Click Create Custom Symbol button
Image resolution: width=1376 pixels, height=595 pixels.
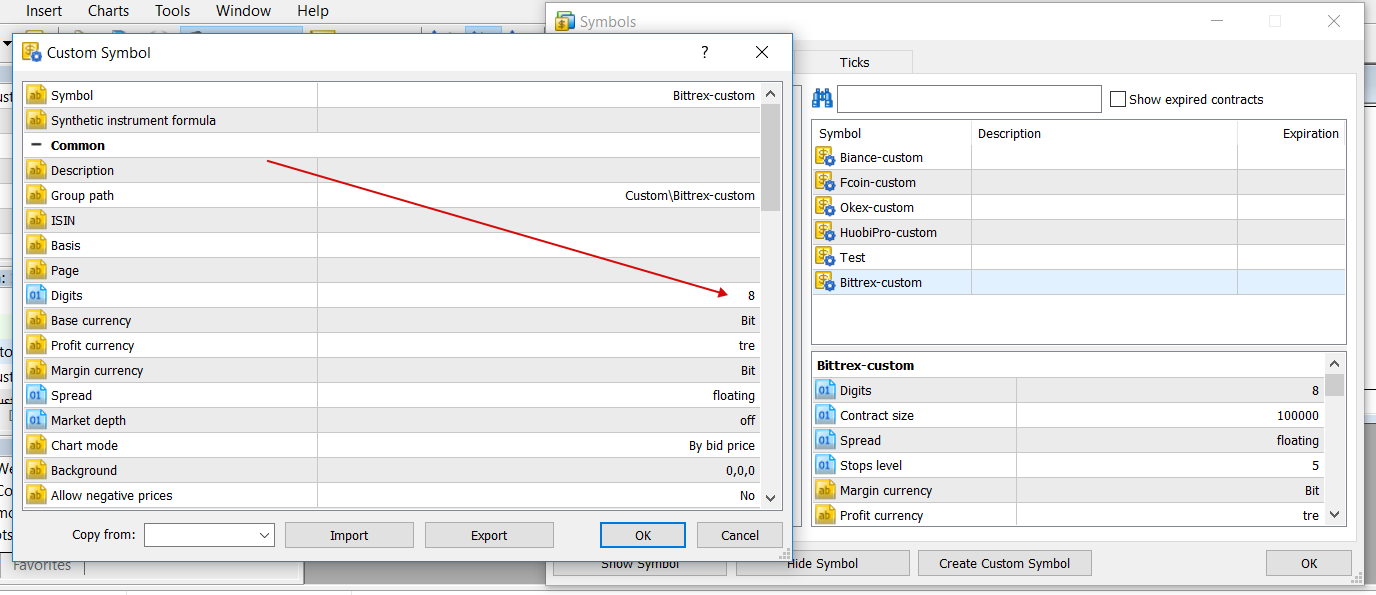[x=1004, y=563]
